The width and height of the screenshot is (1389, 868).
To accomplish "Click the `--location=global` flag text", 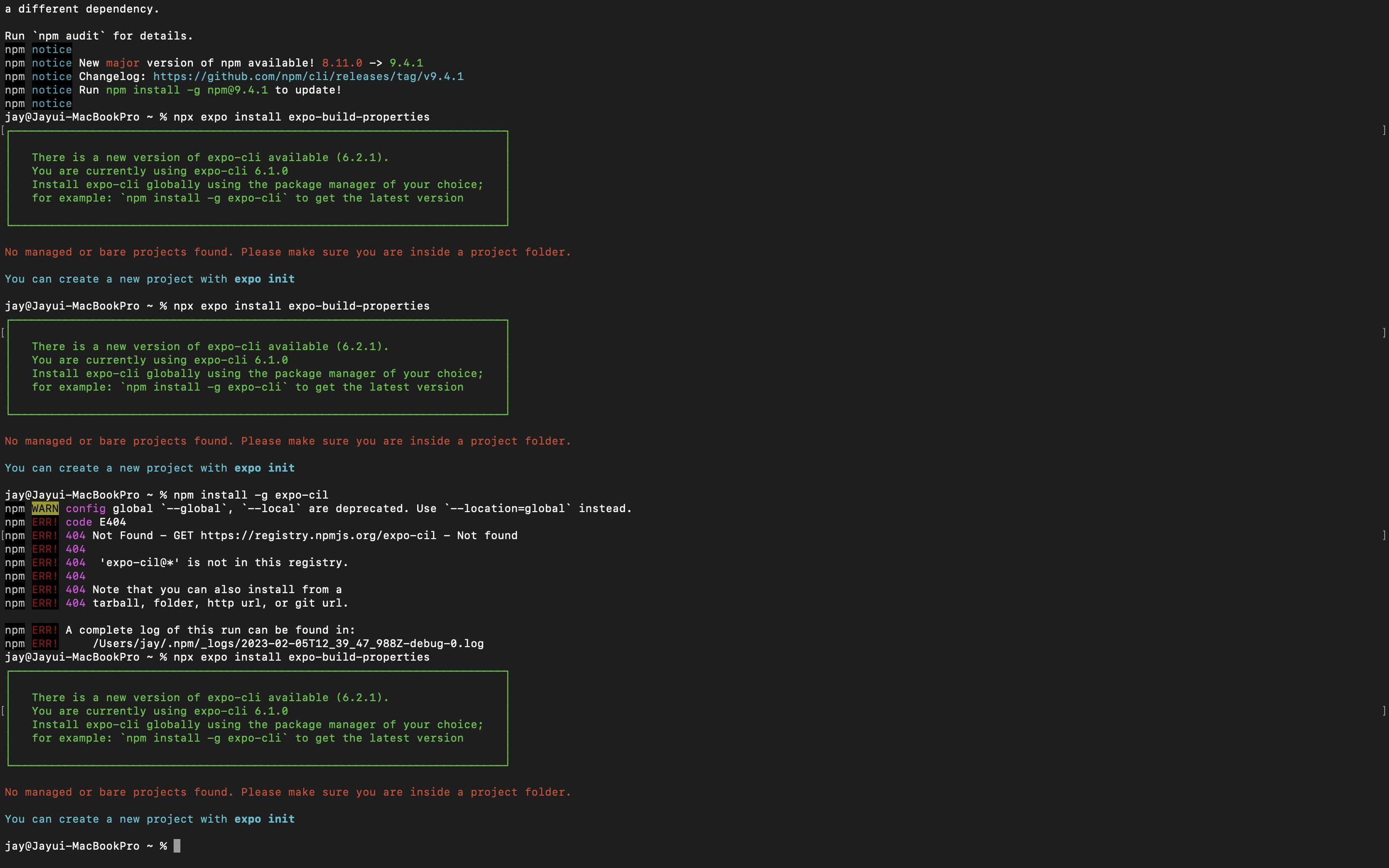I will pyautogui.click(x=507, y=509).
